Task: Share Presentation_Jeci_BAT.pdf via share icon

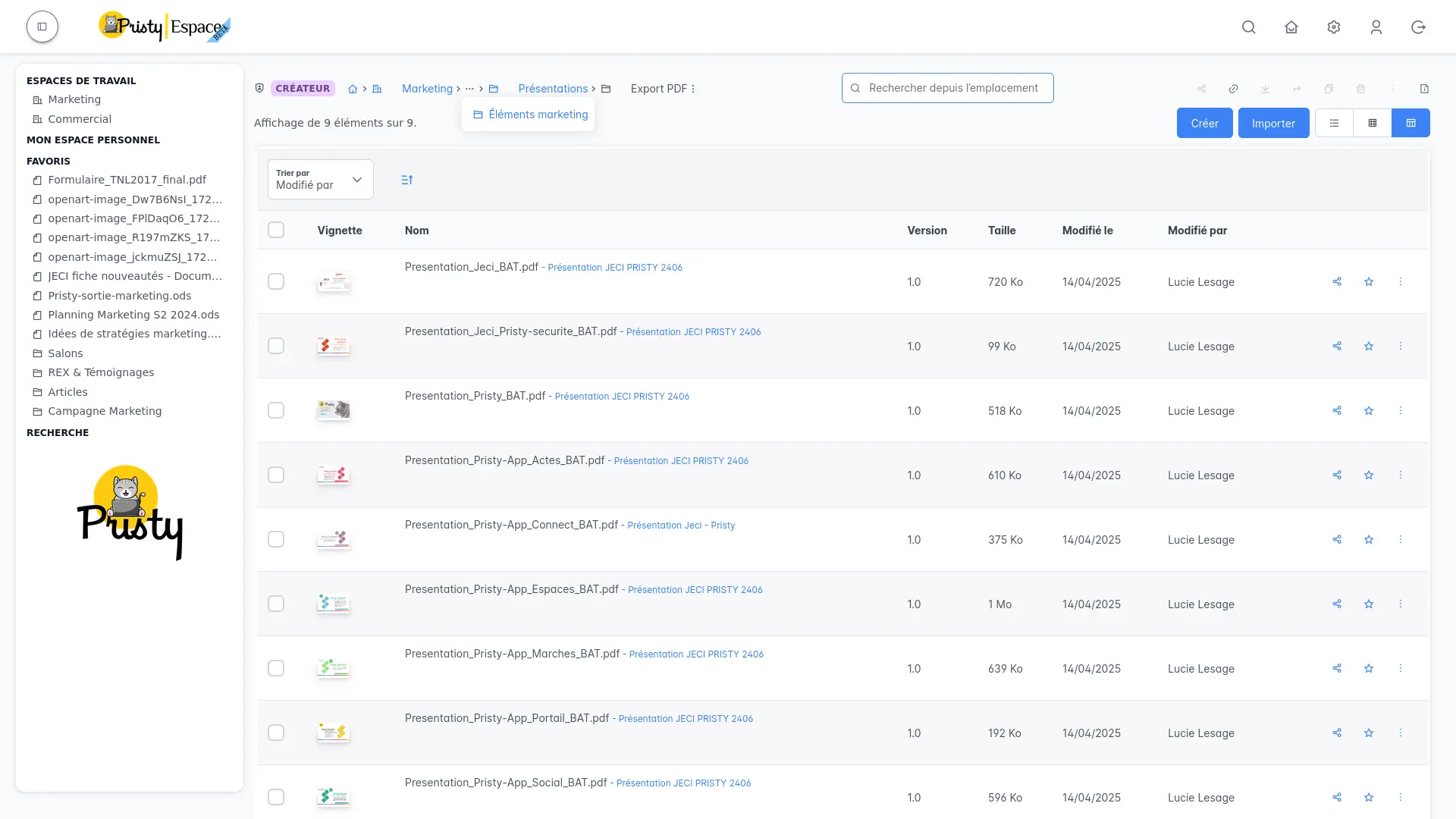Action: pyautogui.click(x=1337, y=281)
